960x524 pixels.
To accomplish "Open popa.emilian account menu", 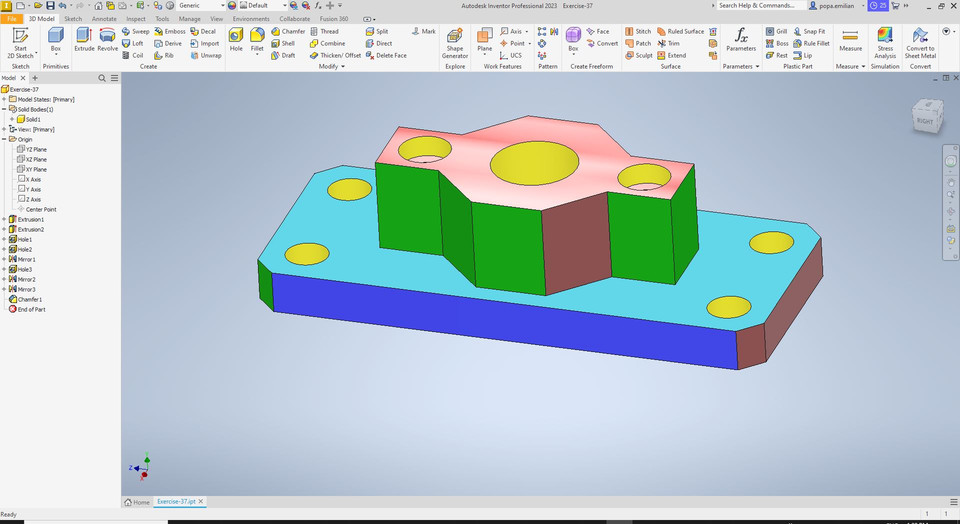I will (x=836, y=6).
